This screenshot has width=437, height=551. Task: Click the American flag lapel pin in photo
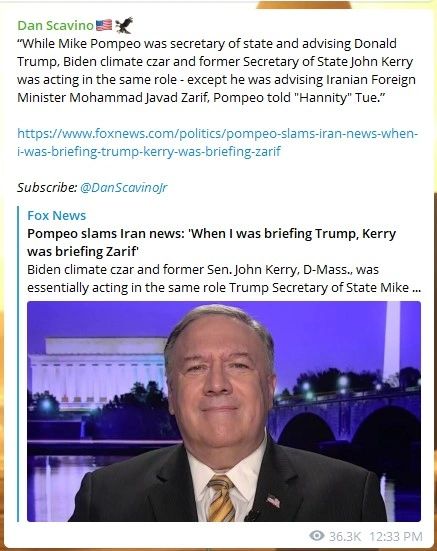point(273,500)
